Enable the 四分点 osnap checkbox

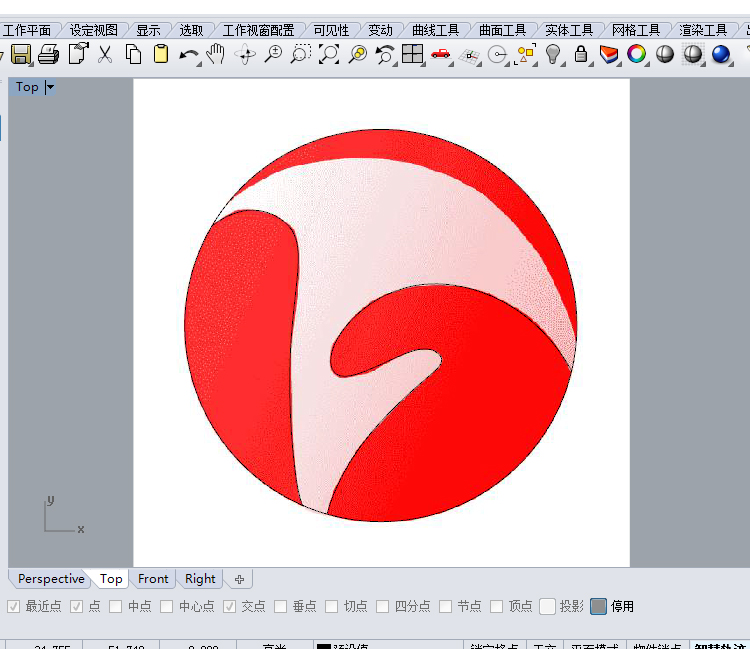[383, 606]
